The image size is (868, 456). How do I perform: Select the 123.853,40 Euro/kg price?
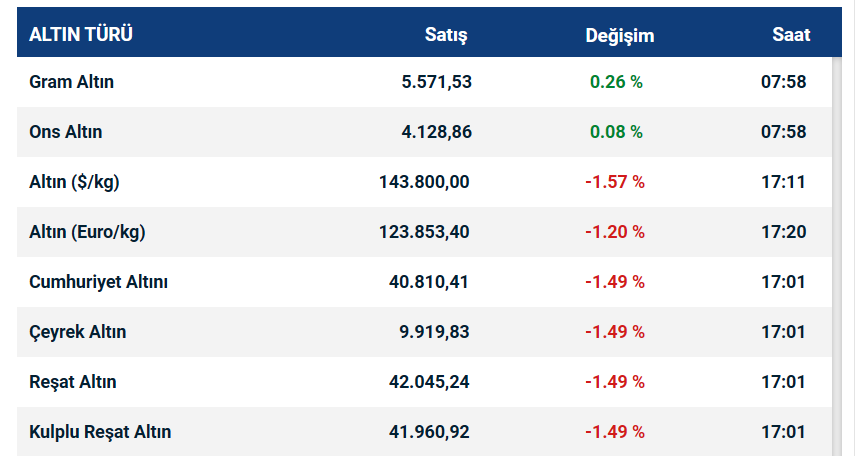424,232
